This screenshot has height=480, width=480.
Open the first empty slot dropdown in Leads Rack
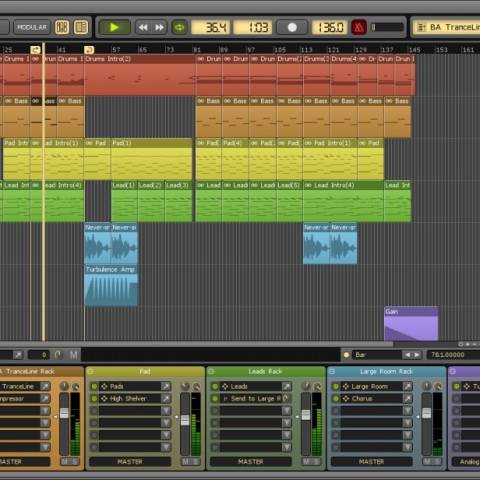pos(286,411)
